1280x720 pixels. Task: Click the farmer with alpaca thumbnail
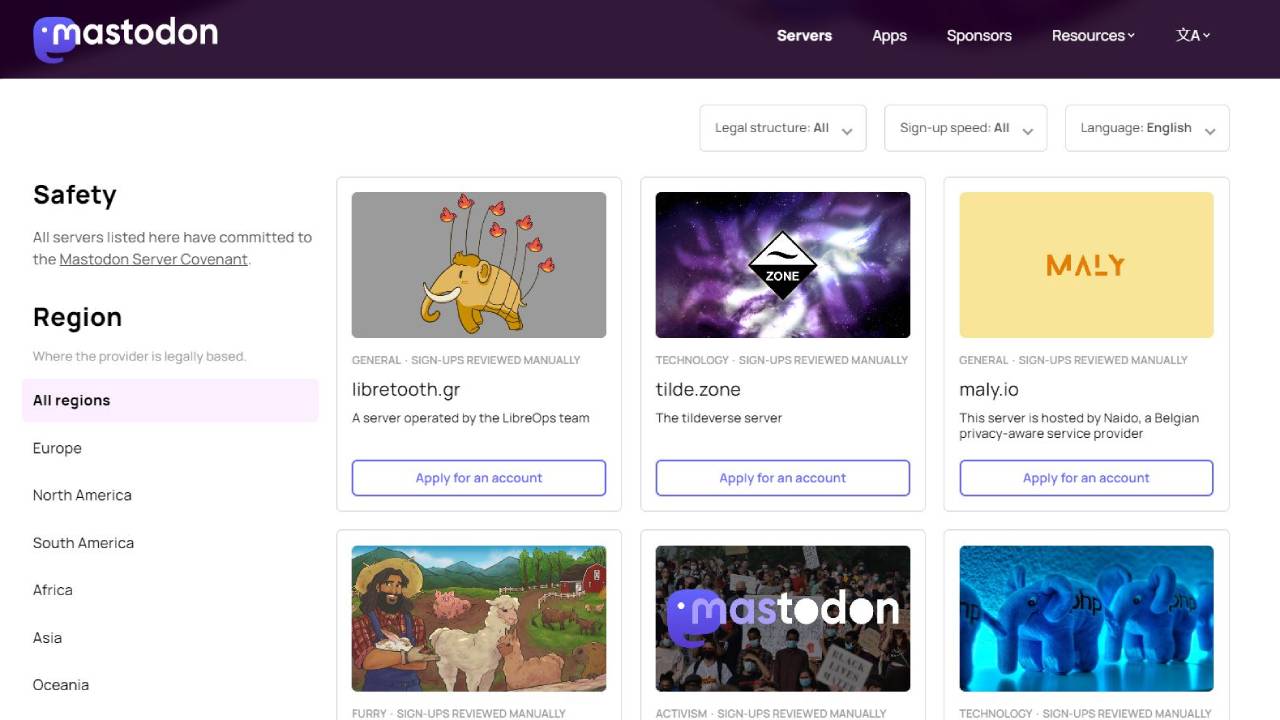pyautogui.click(x=479, y=618)
